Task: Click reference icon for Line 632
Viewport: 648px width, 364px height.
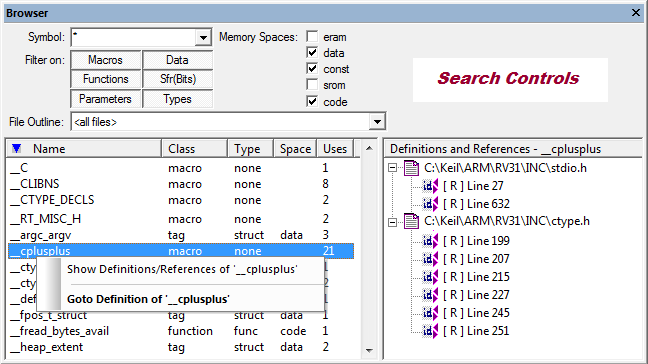Action: (430, 204)
